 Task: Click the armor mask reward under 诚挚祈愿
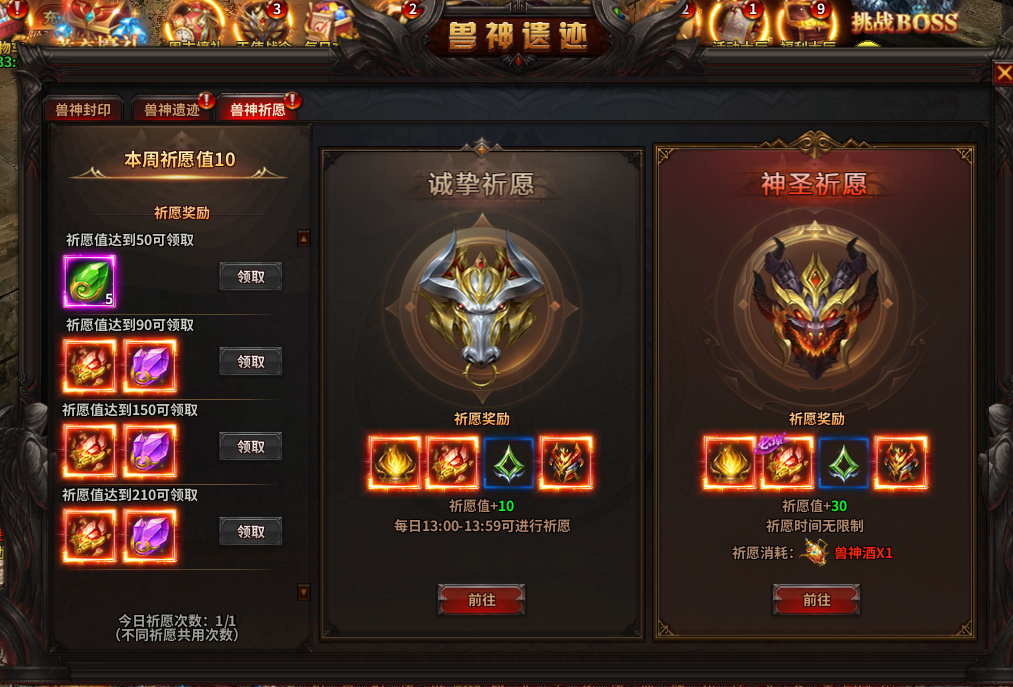coord(566,463)
